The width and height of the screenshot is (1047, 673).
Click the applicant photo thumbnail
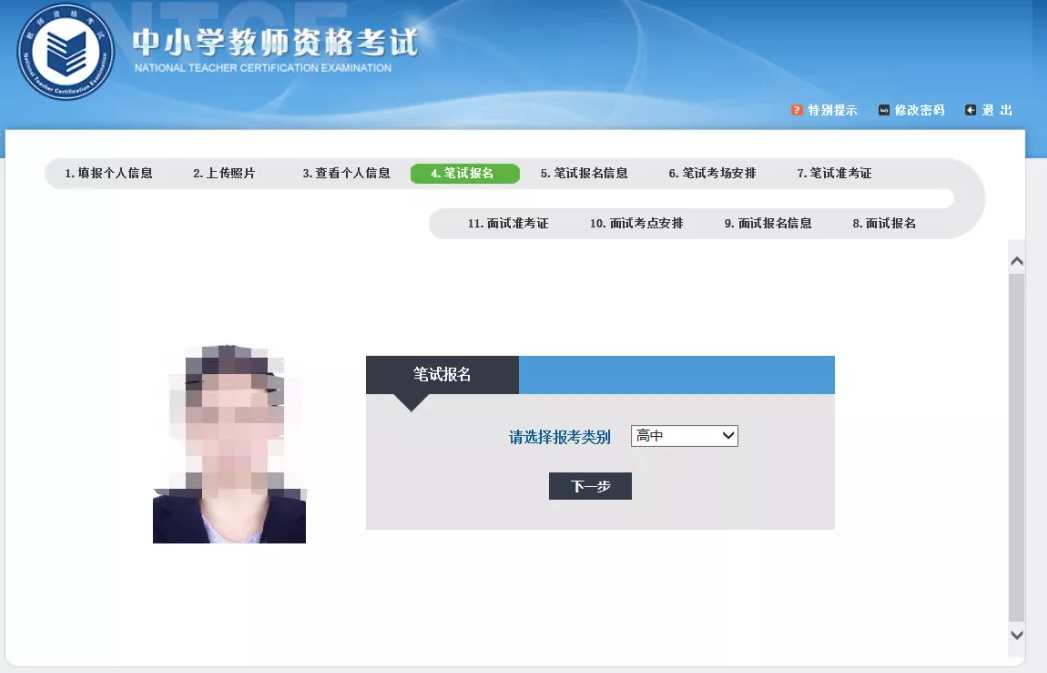coord(229,445)
